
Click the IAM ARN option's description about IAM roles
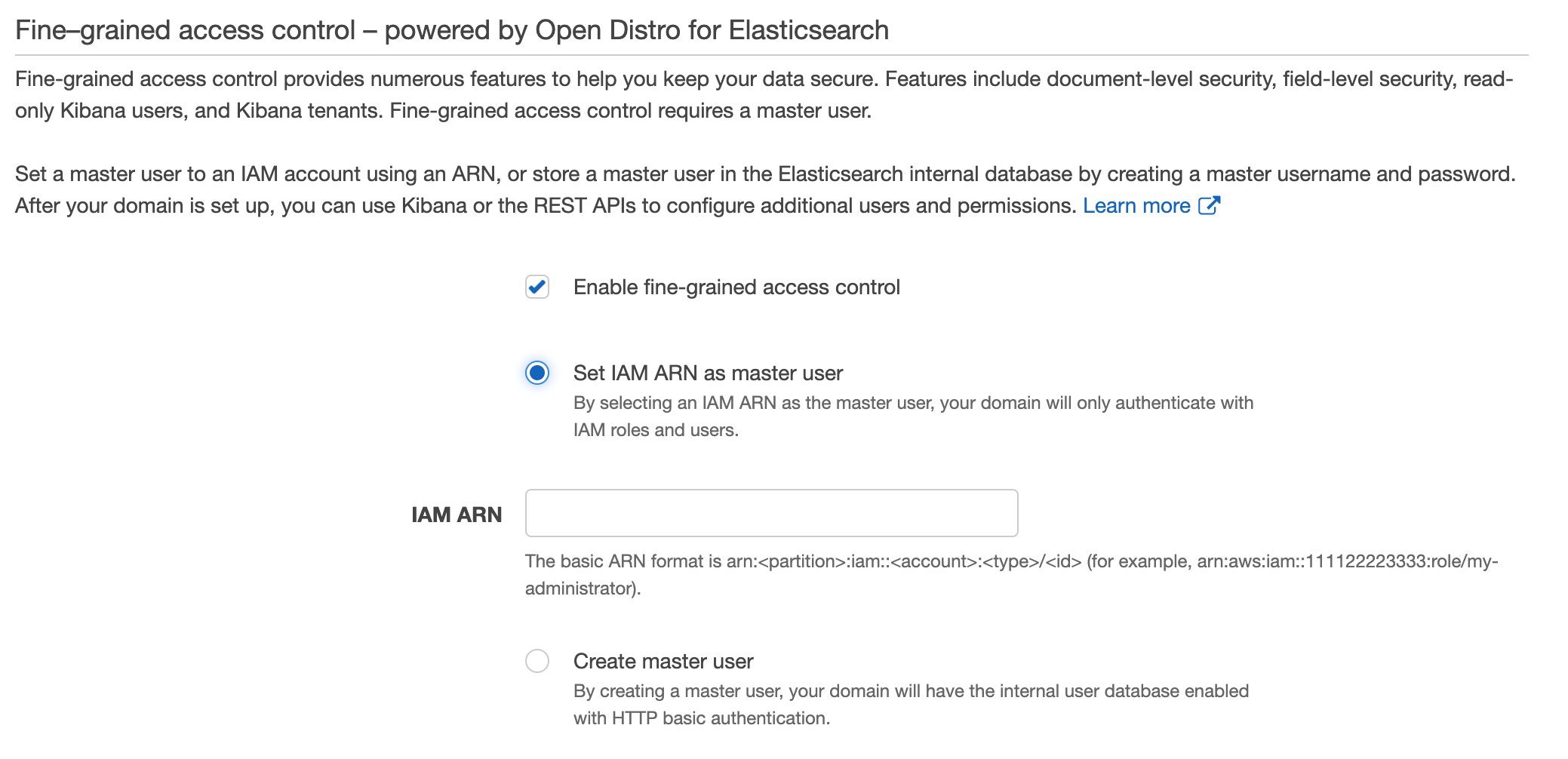913,416
